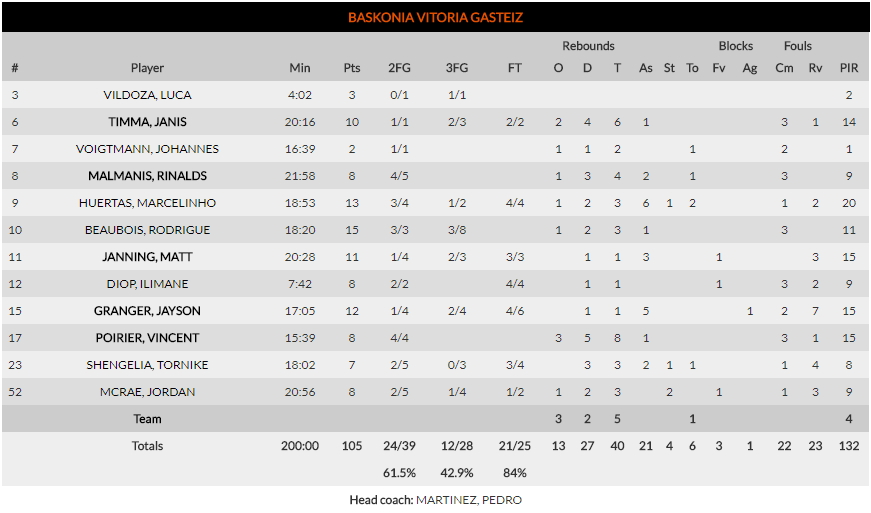871x513 pixels.
Task: Click the PIR column header
Action: pos(848,68)
